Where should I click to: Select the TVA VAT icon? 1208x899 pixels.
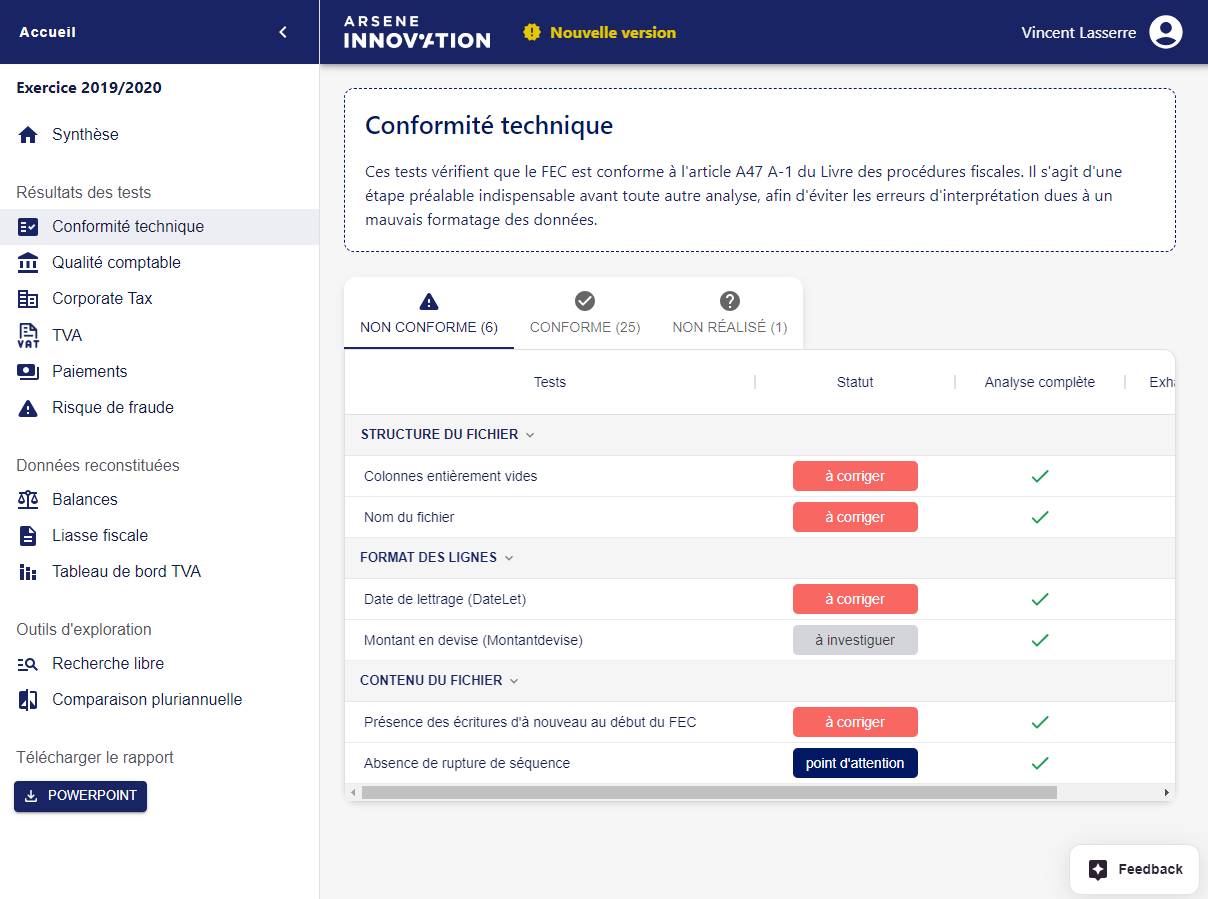28,336
